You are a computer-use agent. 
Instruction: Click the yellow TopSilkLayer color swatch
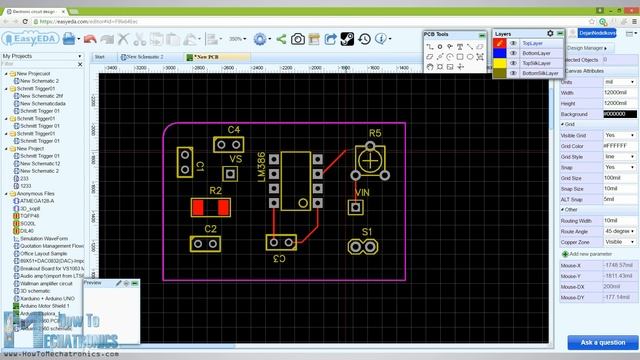pos(500,63)
